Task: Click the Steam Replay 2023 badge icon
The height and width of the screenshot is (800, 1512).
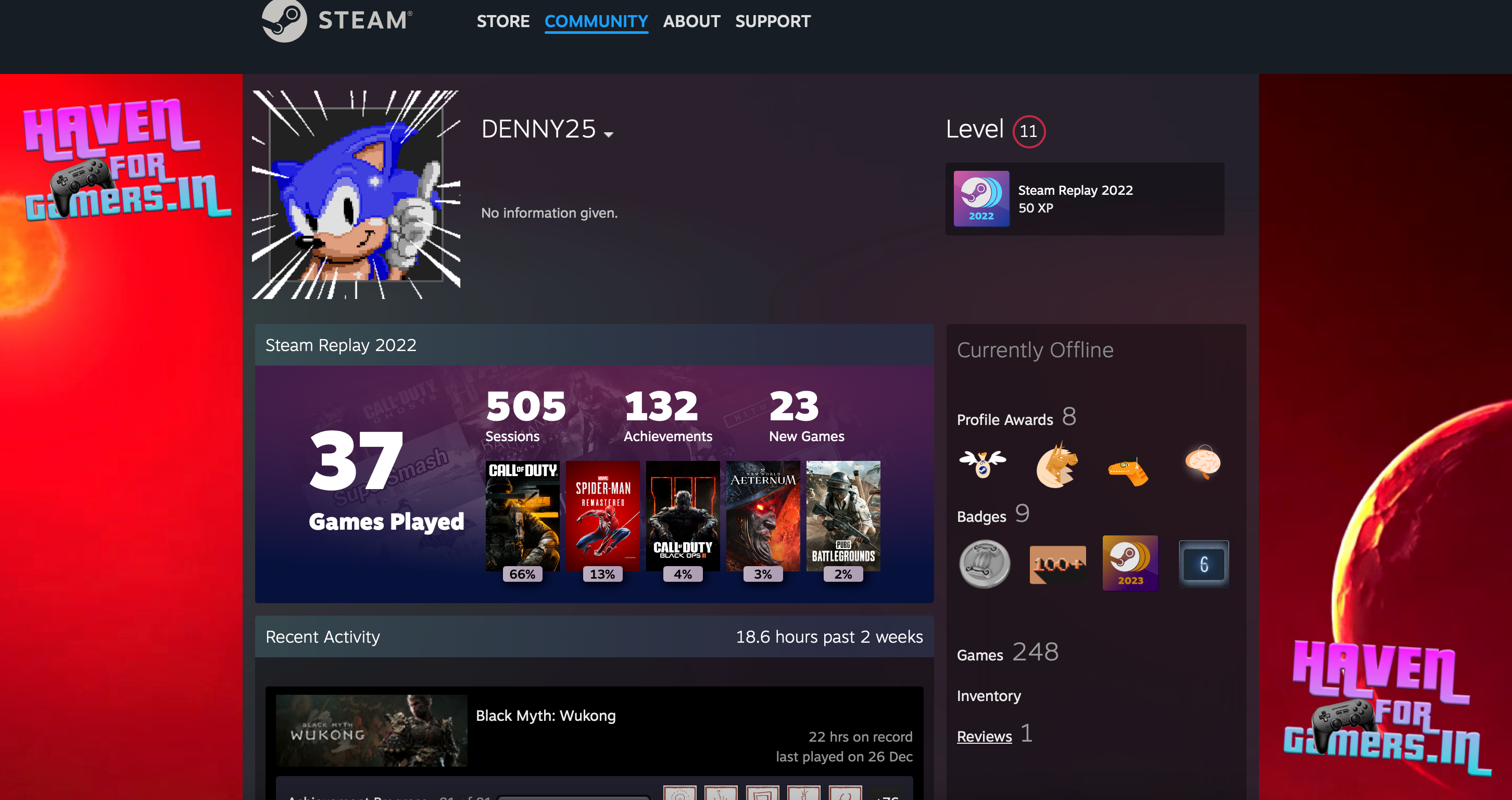Action: point(1130,563)
